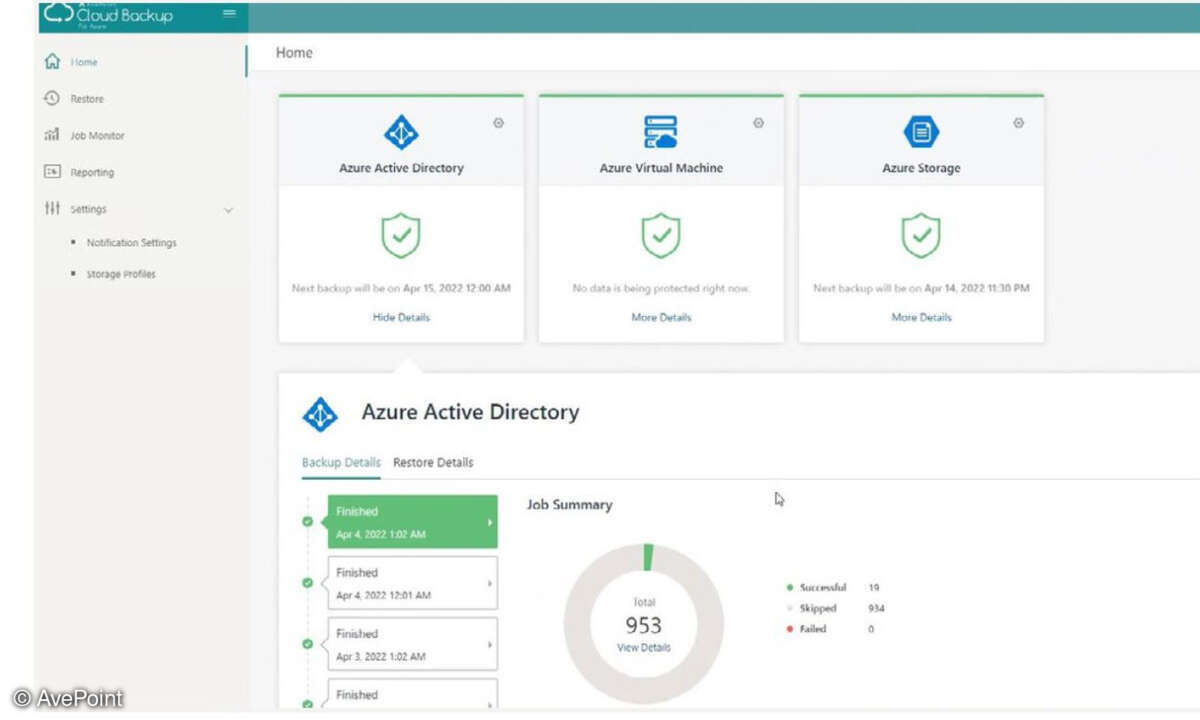The image size is (1200, 720).
Task: Click the Azure Virtual Machine card icon
Action: pos(661,132)
